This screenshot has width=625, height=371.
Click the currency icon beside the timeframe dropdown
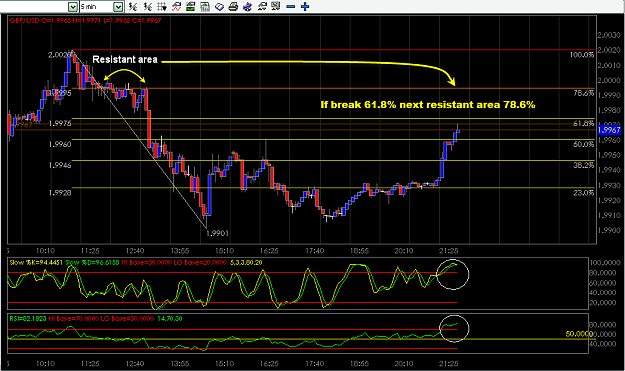(x=134, y=6)
